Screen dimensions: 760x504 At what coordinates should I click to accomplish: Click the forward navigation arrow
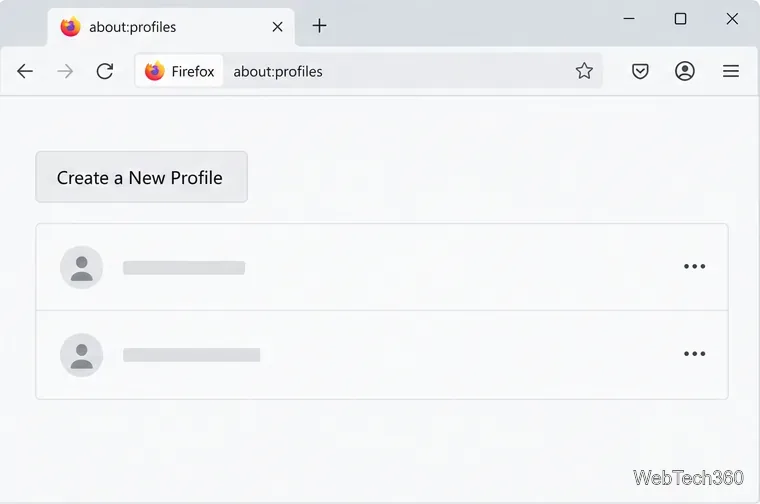(x=65, y=72)
